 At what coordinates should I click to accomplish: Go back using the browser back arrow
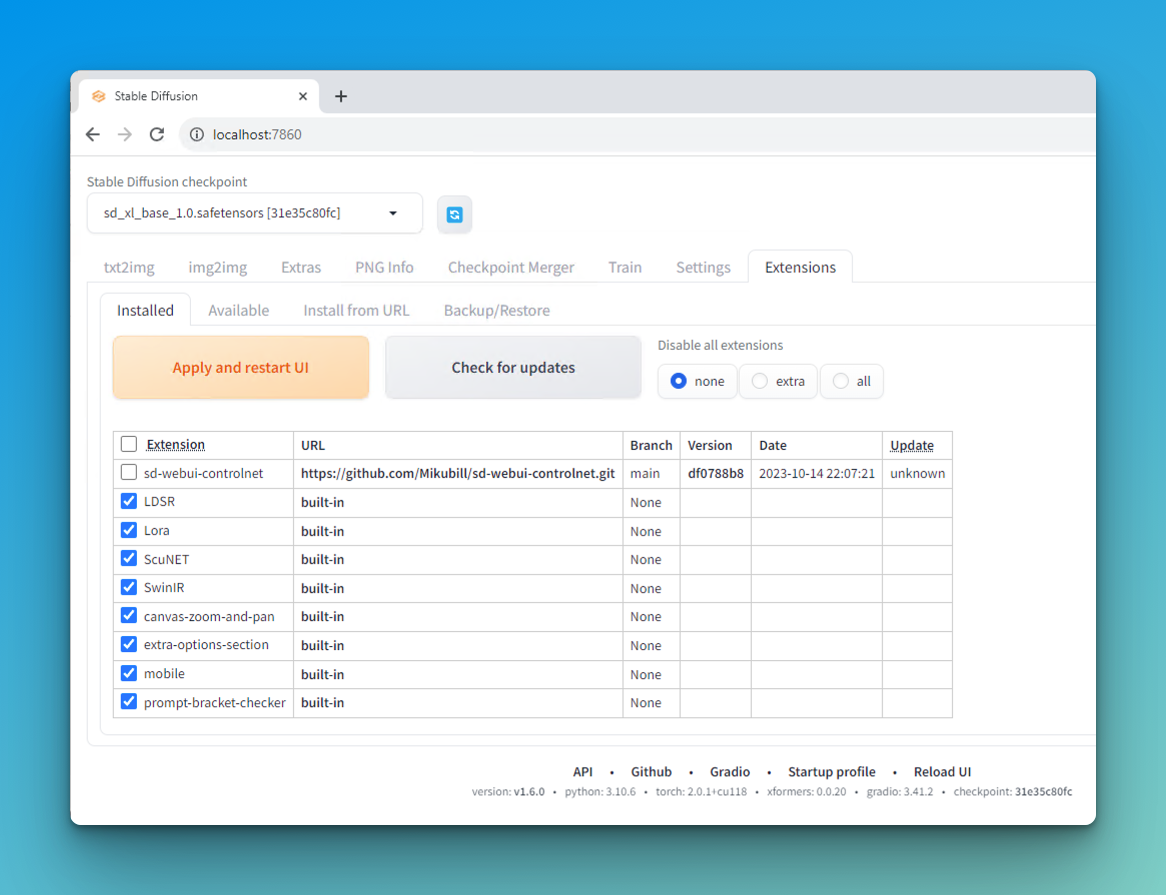pyautogui.click(x=93, y=134)
